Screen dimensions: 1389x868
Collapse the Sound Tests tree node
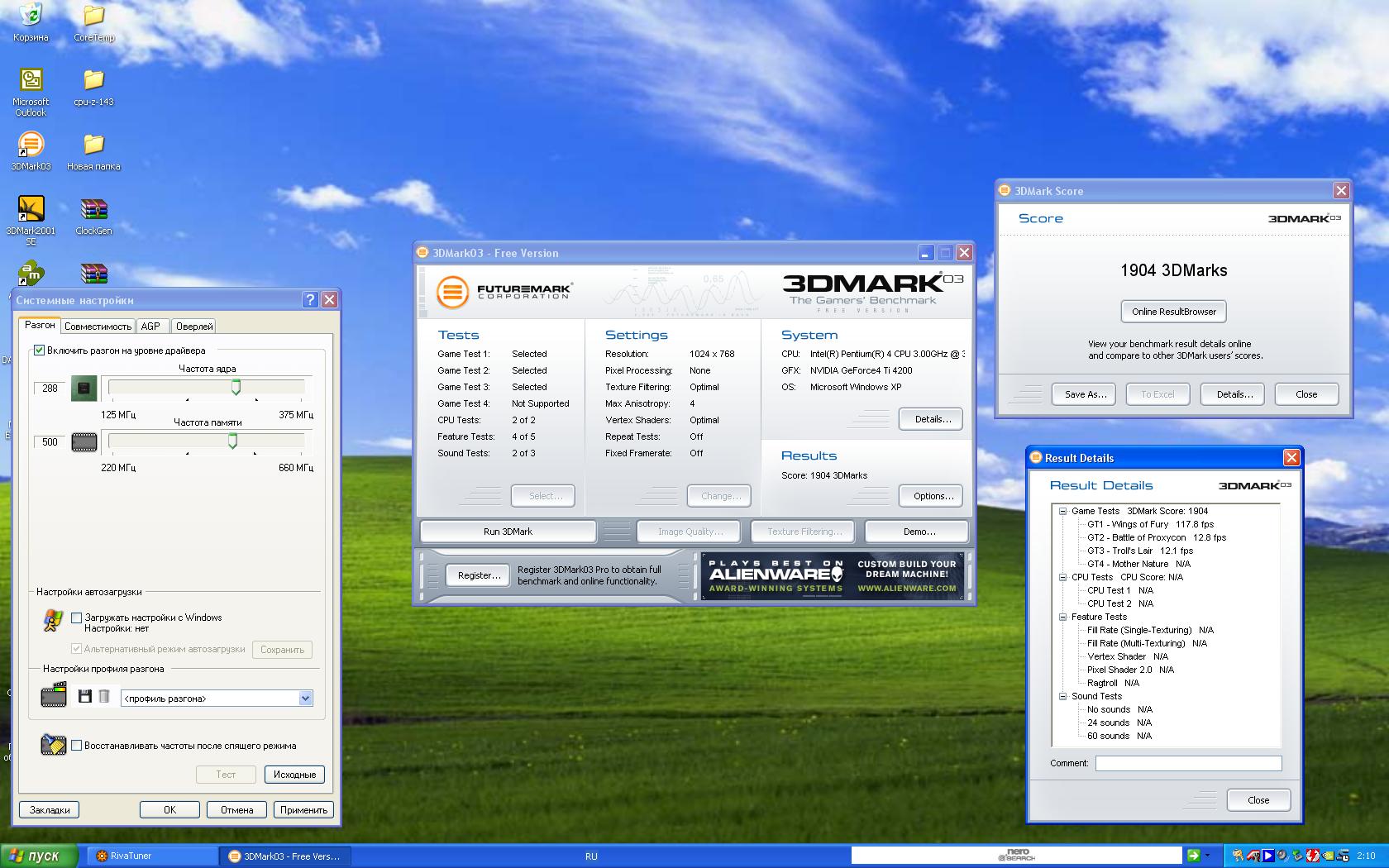(x=1063, y=696)
